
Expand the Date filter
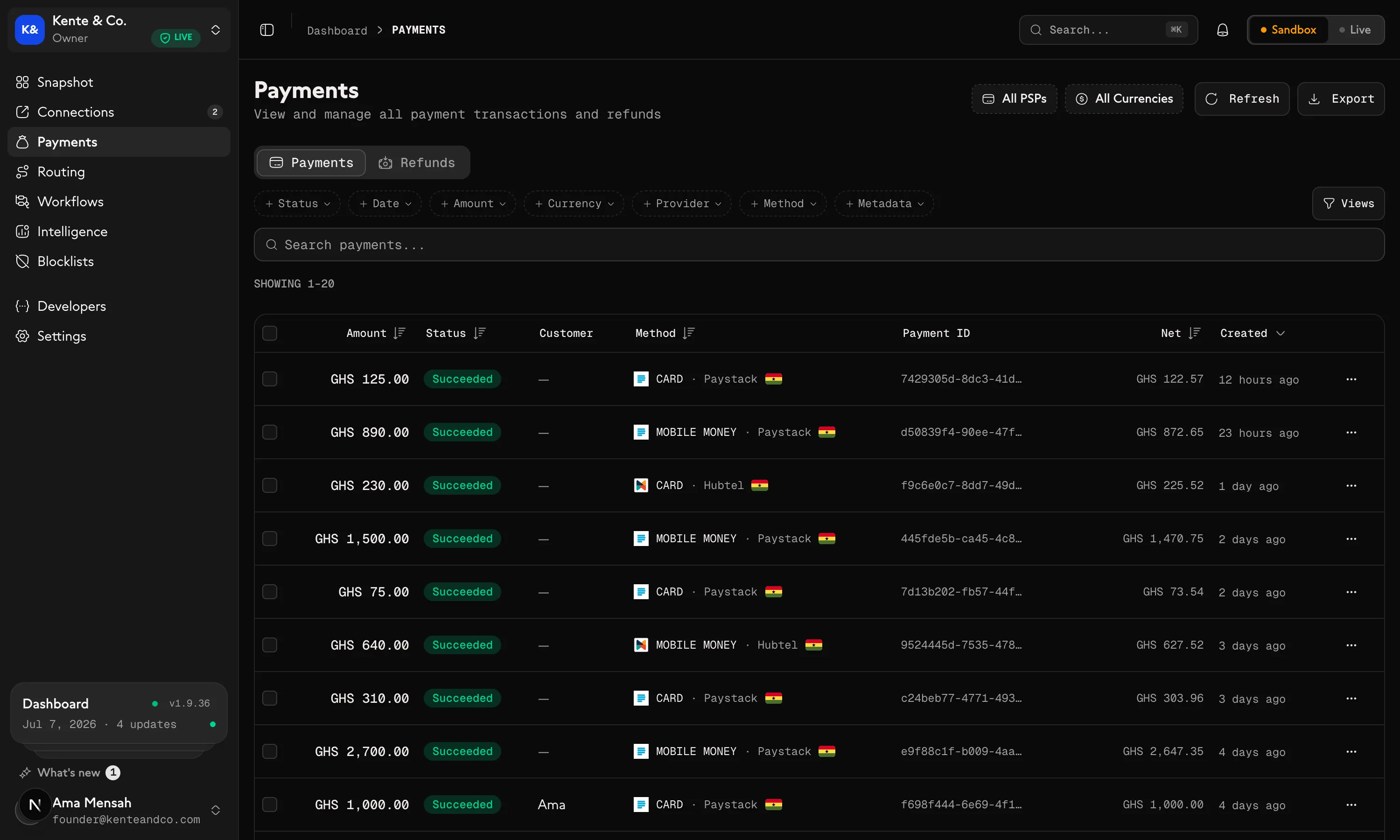(385, 204)
